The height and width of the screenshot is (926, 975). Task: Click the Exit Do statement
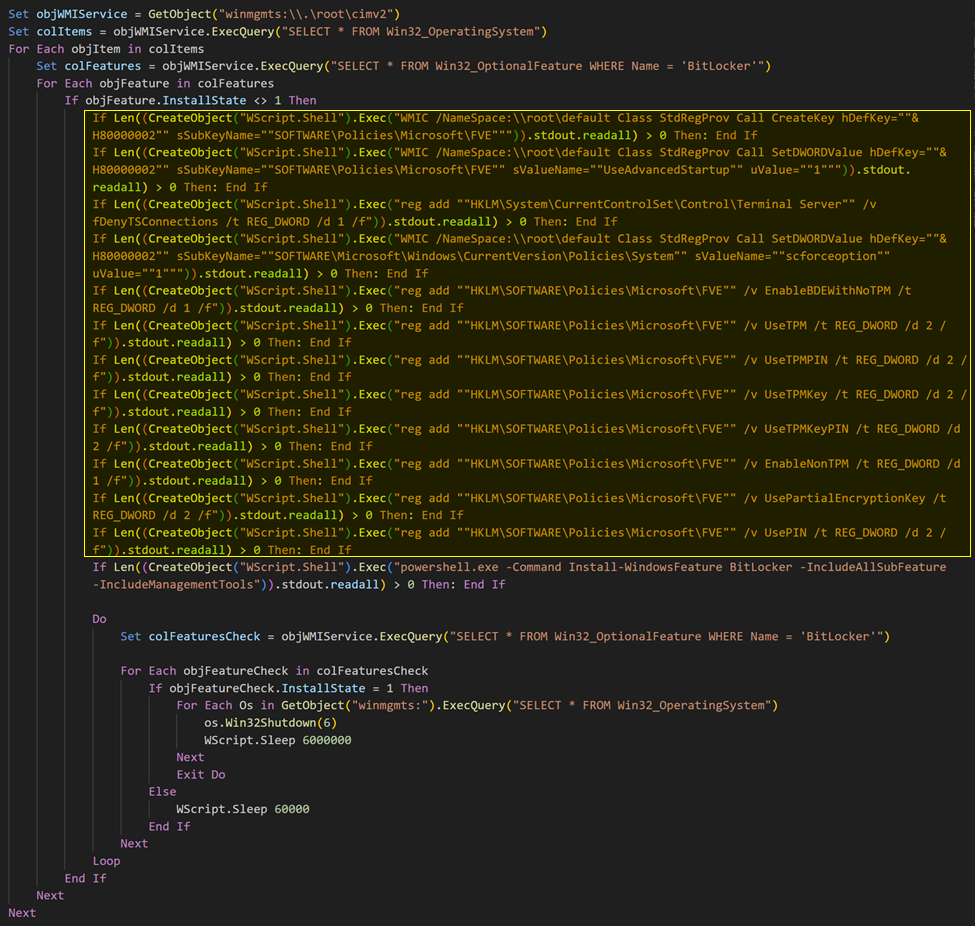click(x=201, y=775)
